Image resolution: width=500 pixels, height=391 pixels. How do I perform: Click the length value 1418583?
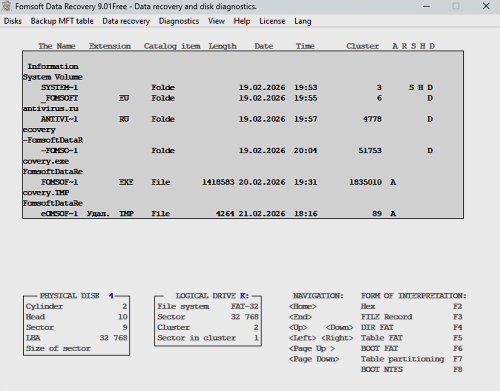click(218, 182)
